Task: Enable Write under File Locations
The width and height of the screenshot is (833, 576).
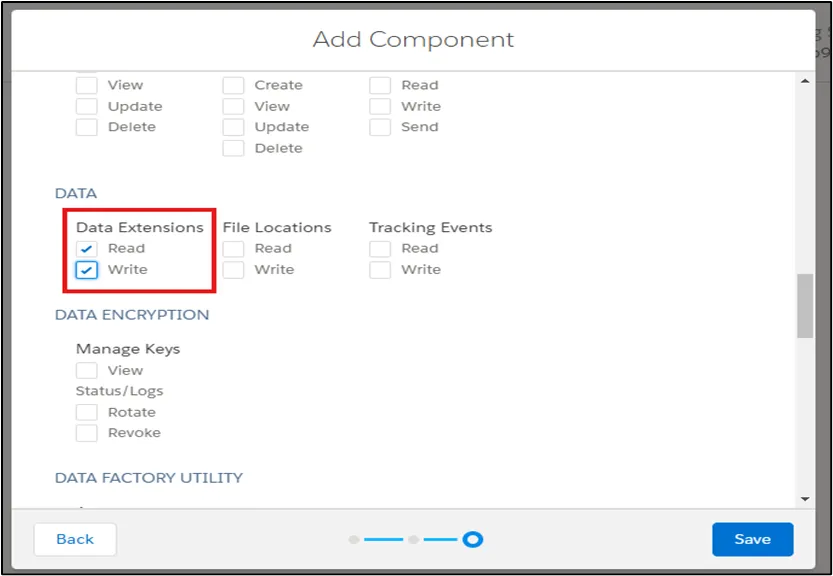Action: [x=233, y=269]
